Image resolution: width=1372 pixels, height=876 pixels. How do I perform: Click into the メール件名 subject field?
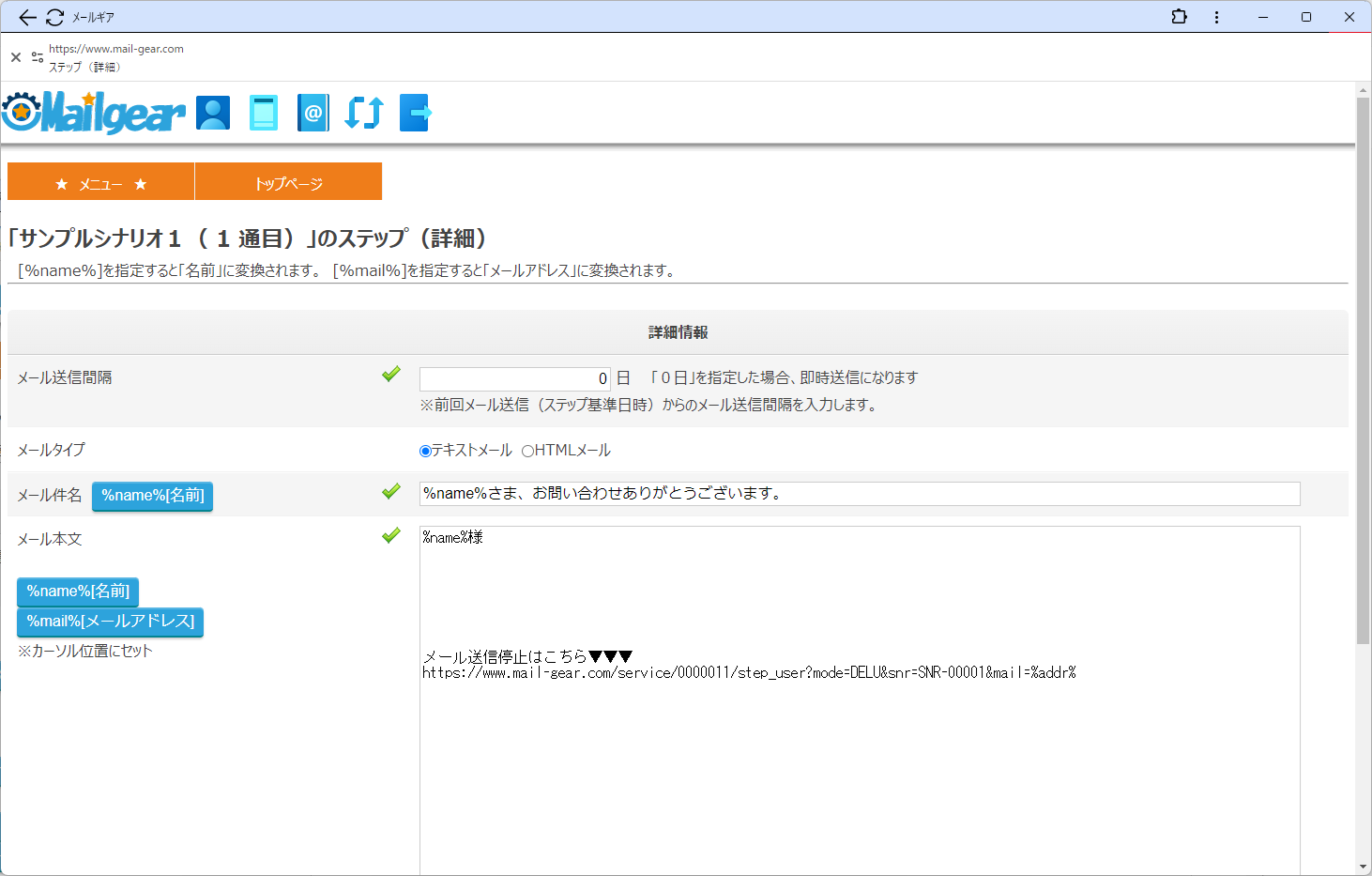coord(860,494)
